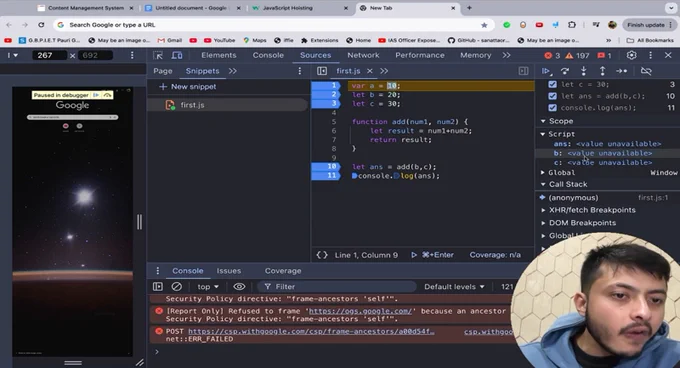Show more navigator tabs chevron

(233, 71)
